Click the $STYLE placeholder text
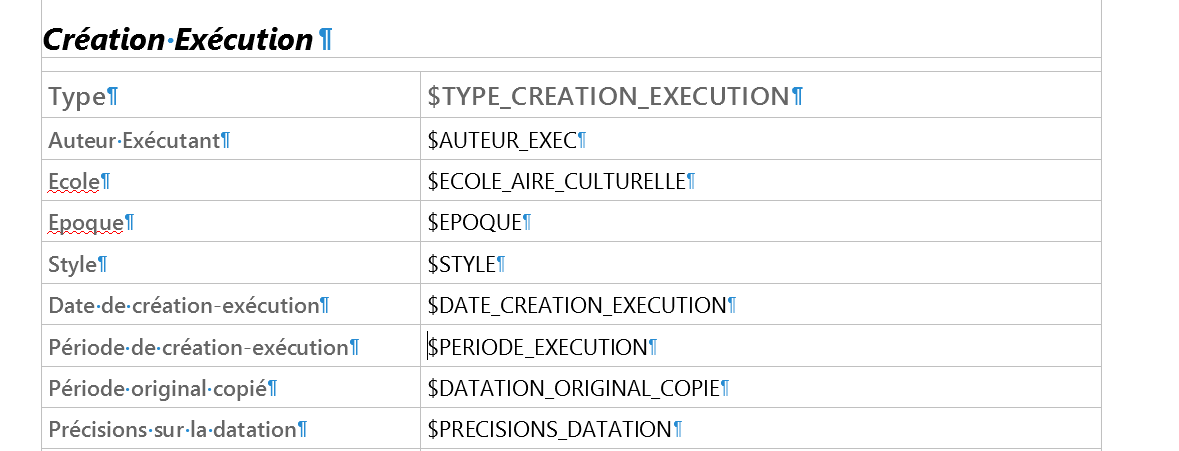Viewport: 1179px width, 451px height. [462, 265]
